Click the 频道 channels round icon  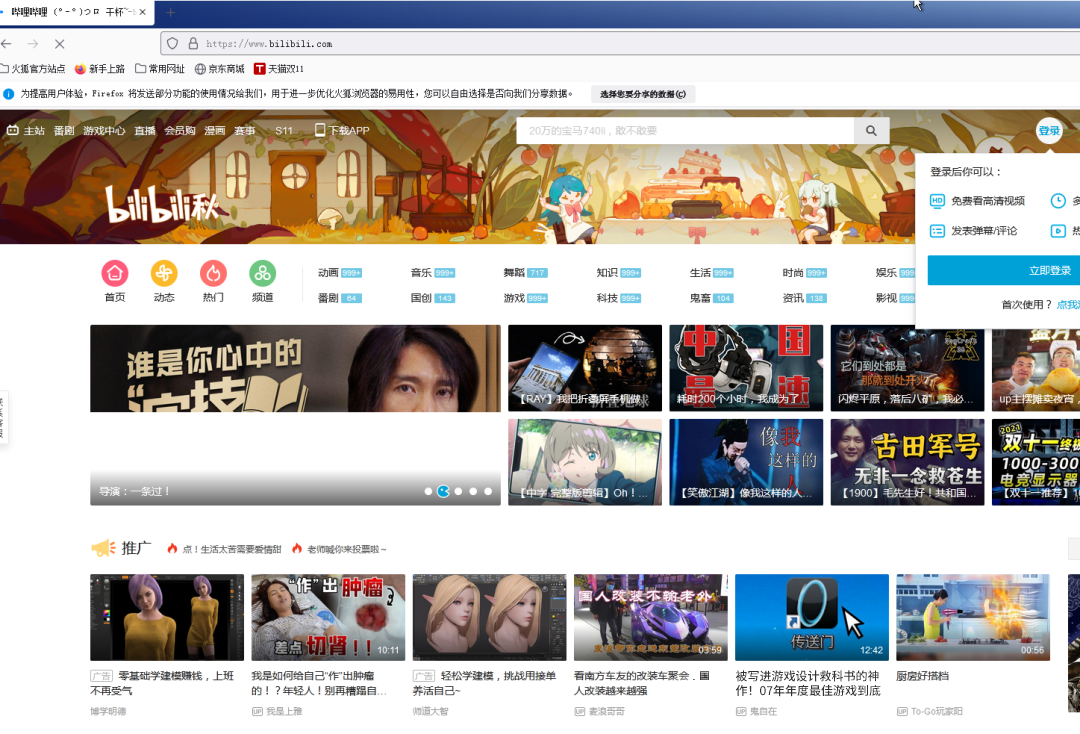[x=262, y=273]
